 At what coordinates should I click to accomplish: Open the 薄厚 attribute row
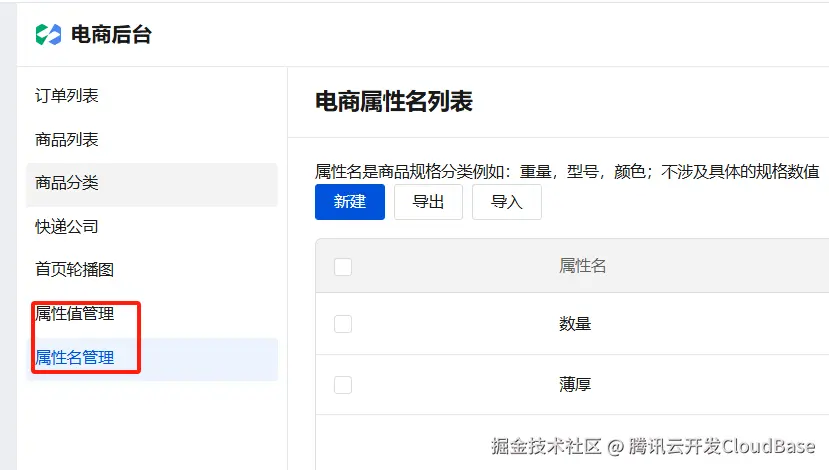point(575,385)
